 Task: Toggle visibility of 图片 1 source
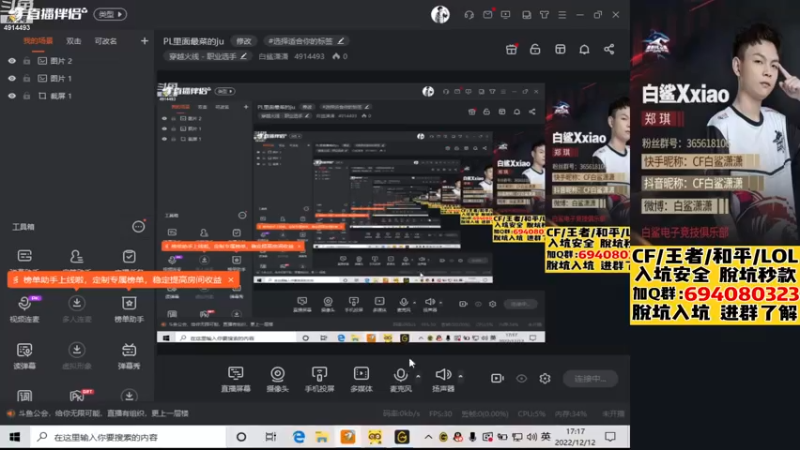12,79
